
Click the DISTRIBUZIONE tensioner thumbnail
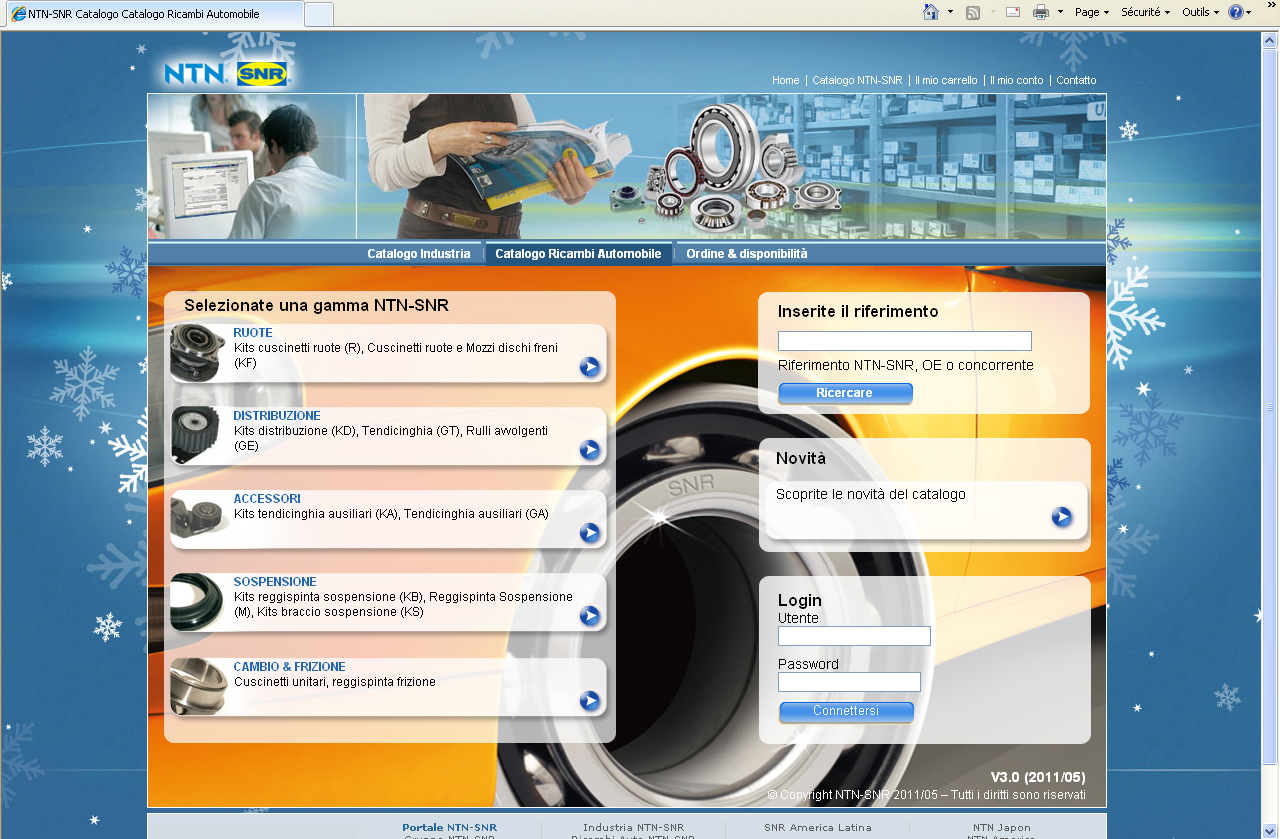pyautogui.click(x=197, y=436)
